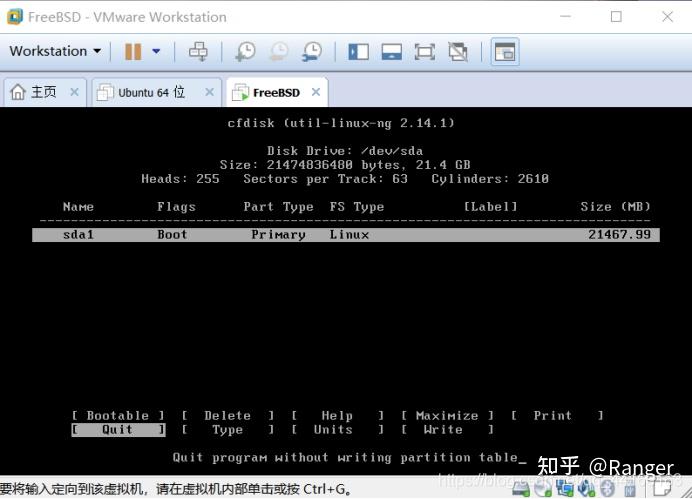Revert the virtual machine to its previous snapshot
692x499 pixels.
tap(279, 52)
